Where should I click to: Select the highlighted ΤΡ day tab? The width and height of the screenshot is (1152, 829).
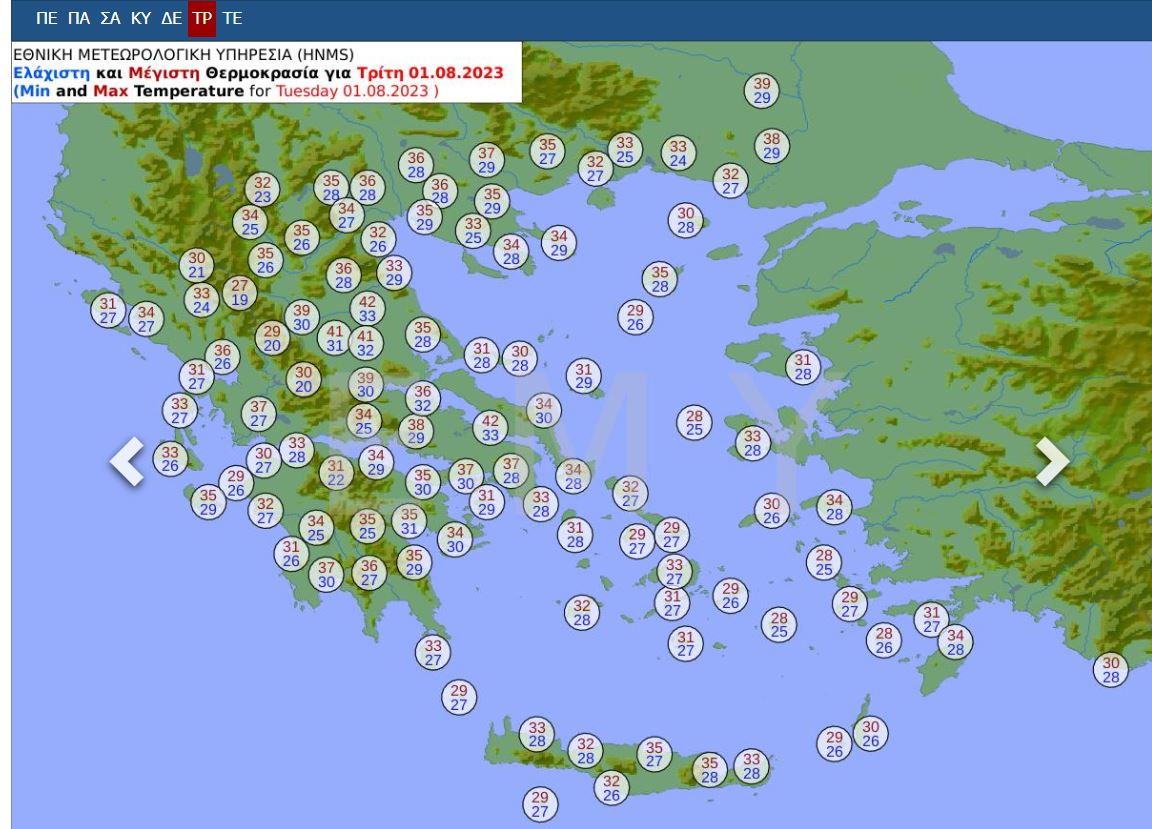click(202, 18)
